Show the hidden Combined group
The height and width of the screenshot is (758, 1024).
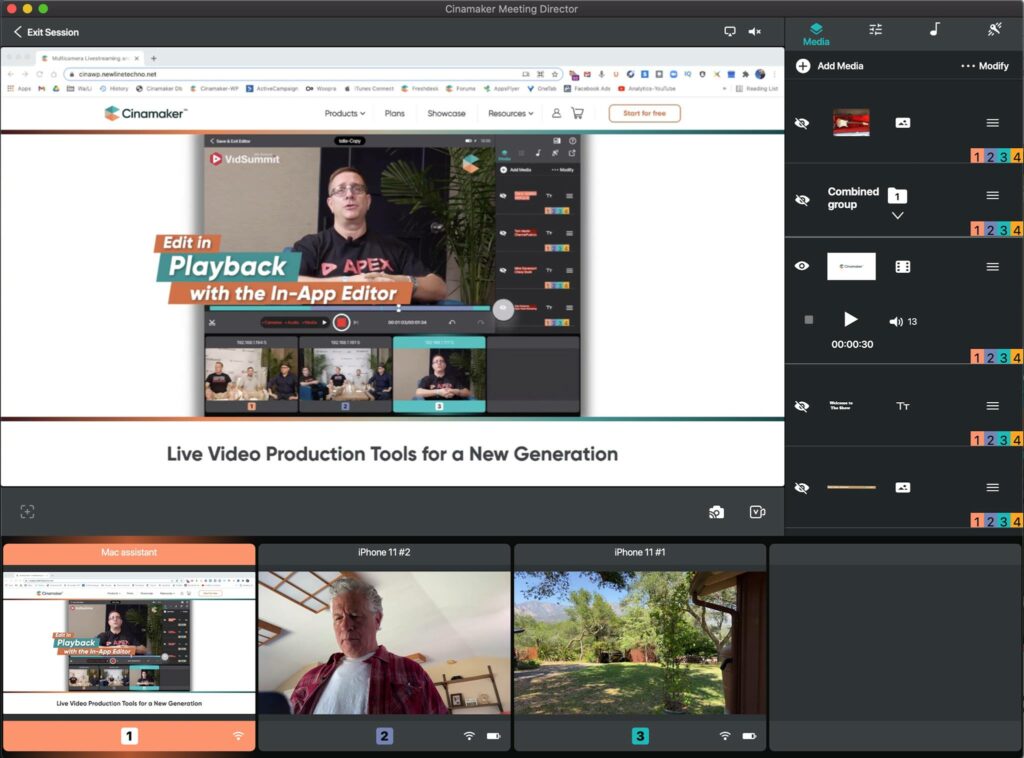(802, 200)
